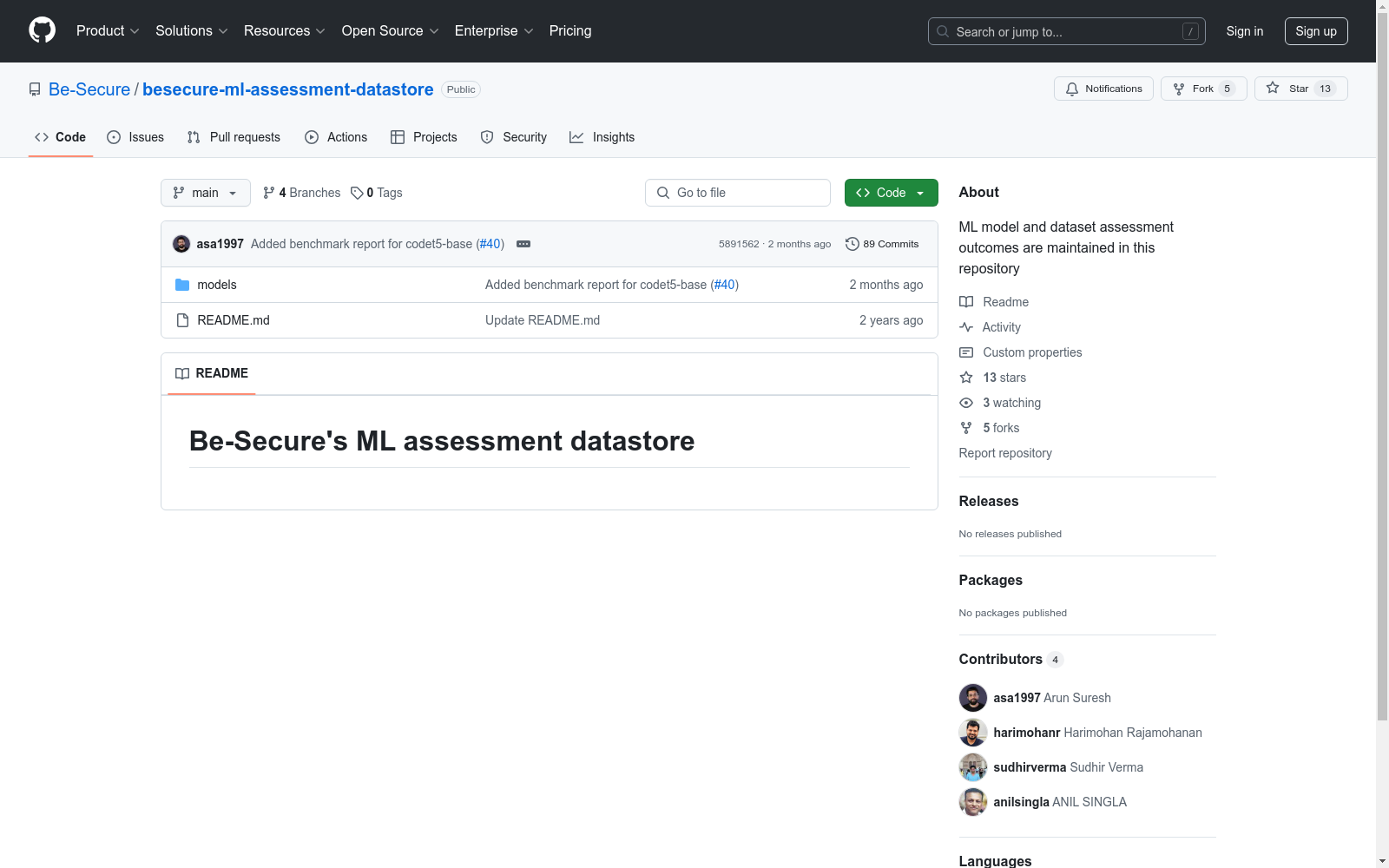Select the Code repository tab
The height and width of the screenshot is (868, 1389).
click(61, 137)
